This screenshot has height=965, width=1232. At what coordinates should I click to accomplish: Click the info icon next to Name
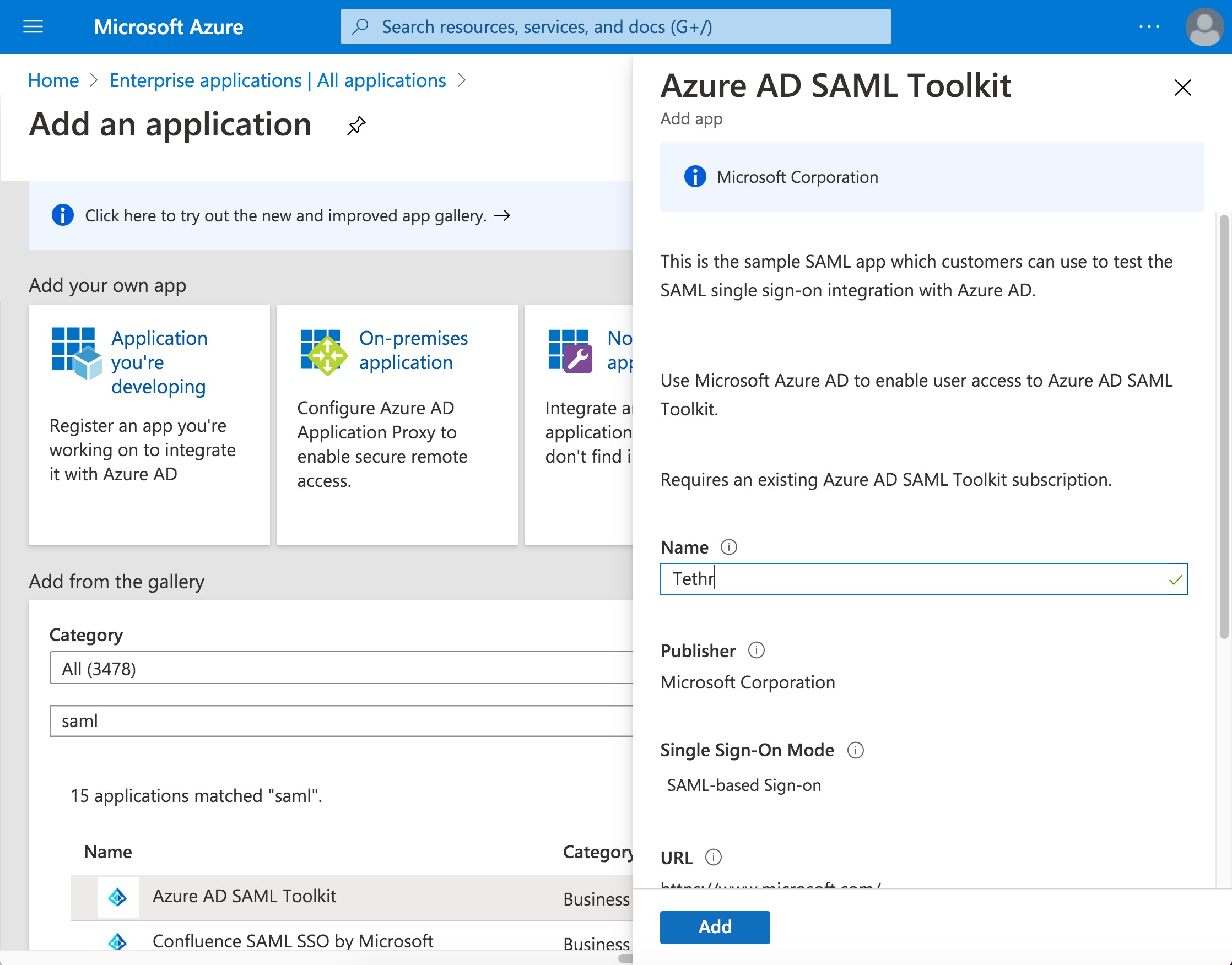pos(730,546)
